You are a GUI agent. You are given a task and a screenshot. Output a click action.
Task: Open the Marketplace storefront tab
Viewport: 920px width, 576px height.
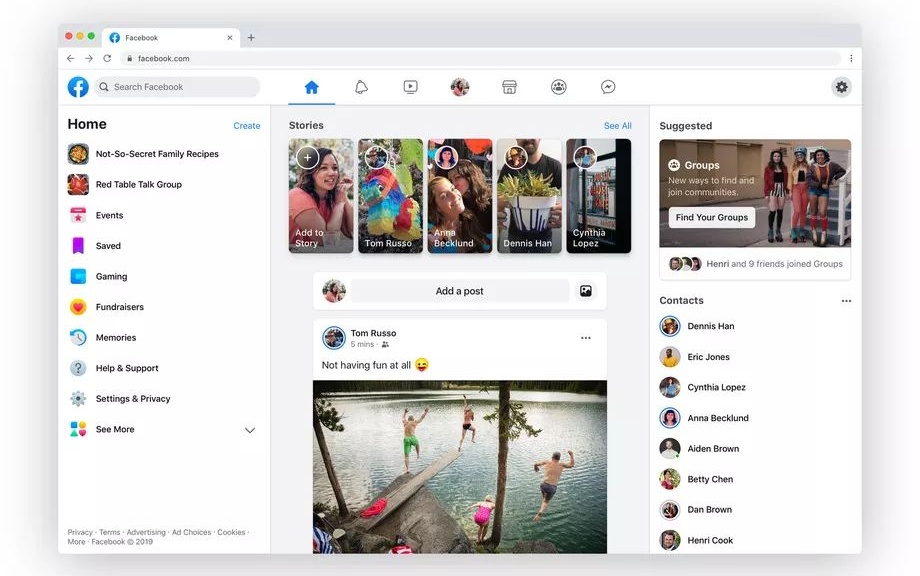[x=509, y=87]
